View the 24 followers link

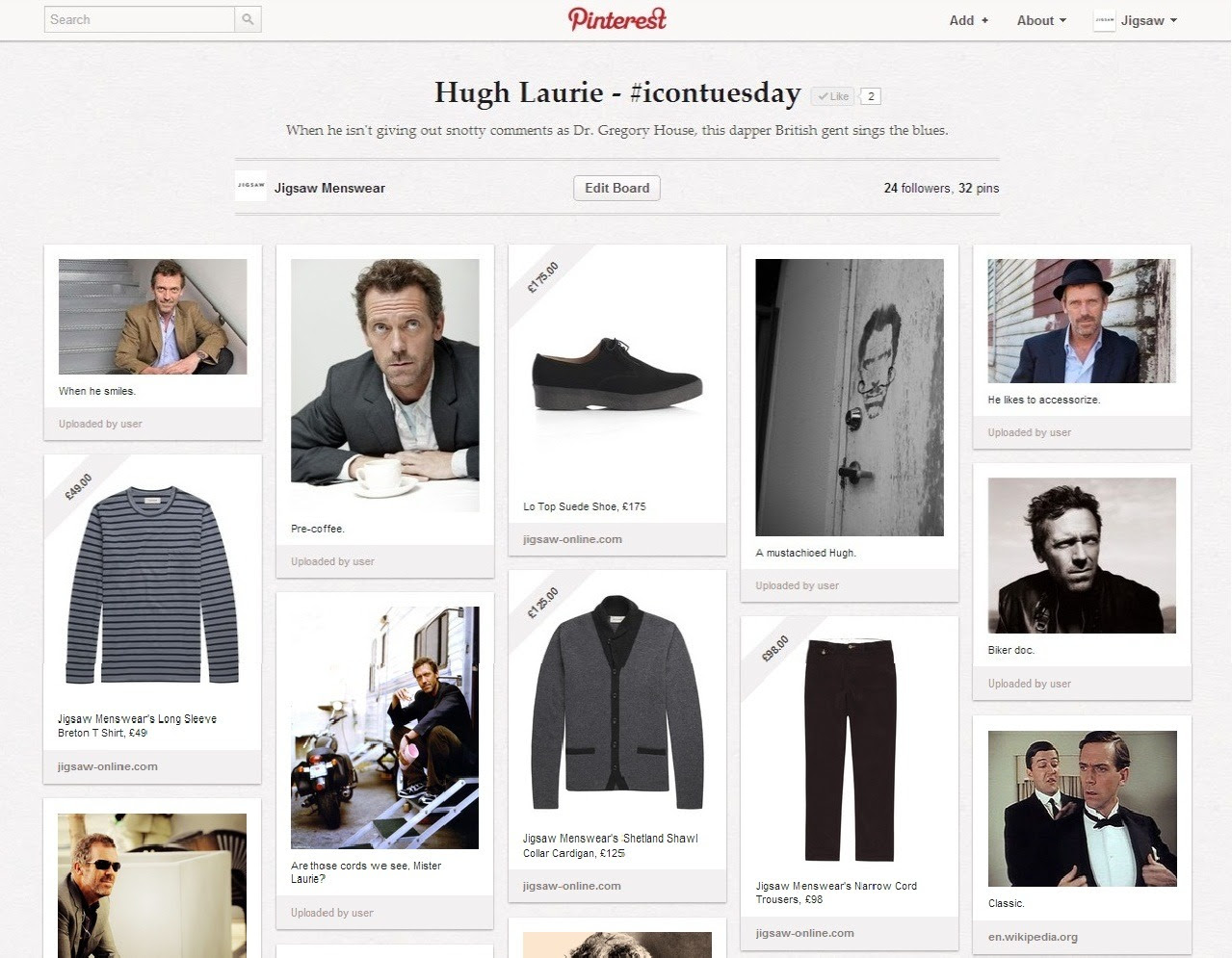click(x=917, y=189)
